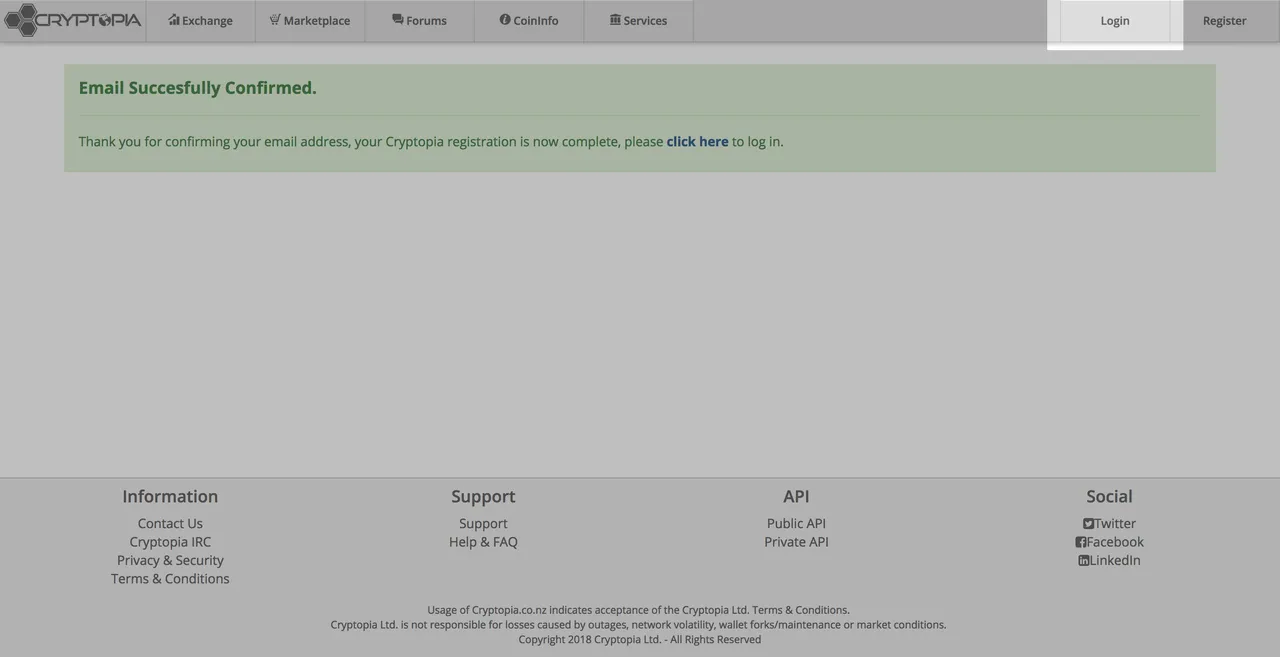Screen dimensions: 1280x657
Task: Open the Private API documentation
Action: (796, 542)
